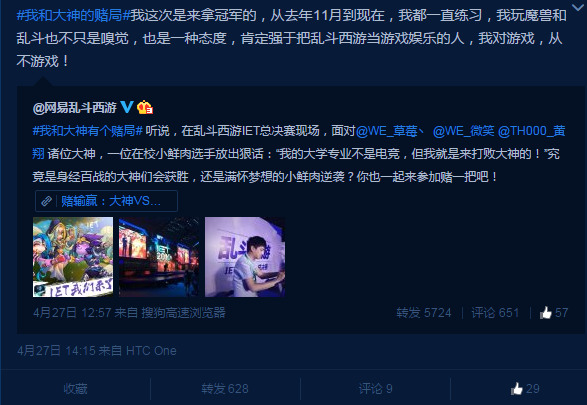Open the @WE_微笑 mention

pyautogui.click(x=463, y=131)
